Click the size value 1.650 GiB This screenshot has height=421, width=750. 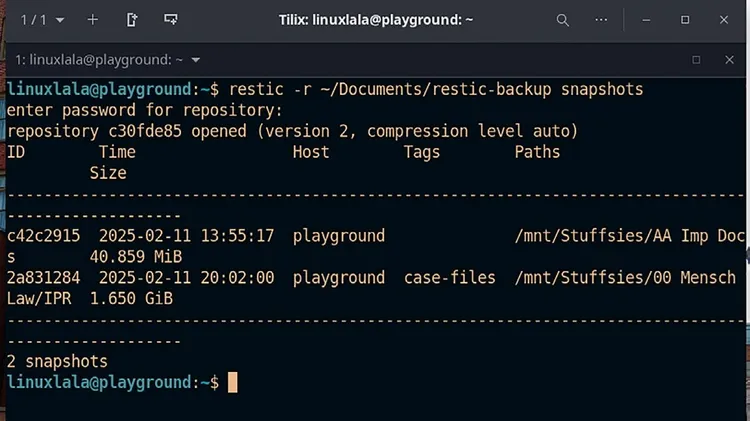(132, 299)
